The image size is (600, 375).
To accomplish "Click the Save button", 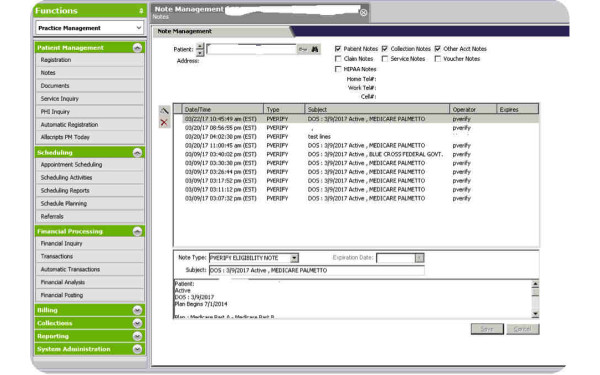I will tap(487, 329).
